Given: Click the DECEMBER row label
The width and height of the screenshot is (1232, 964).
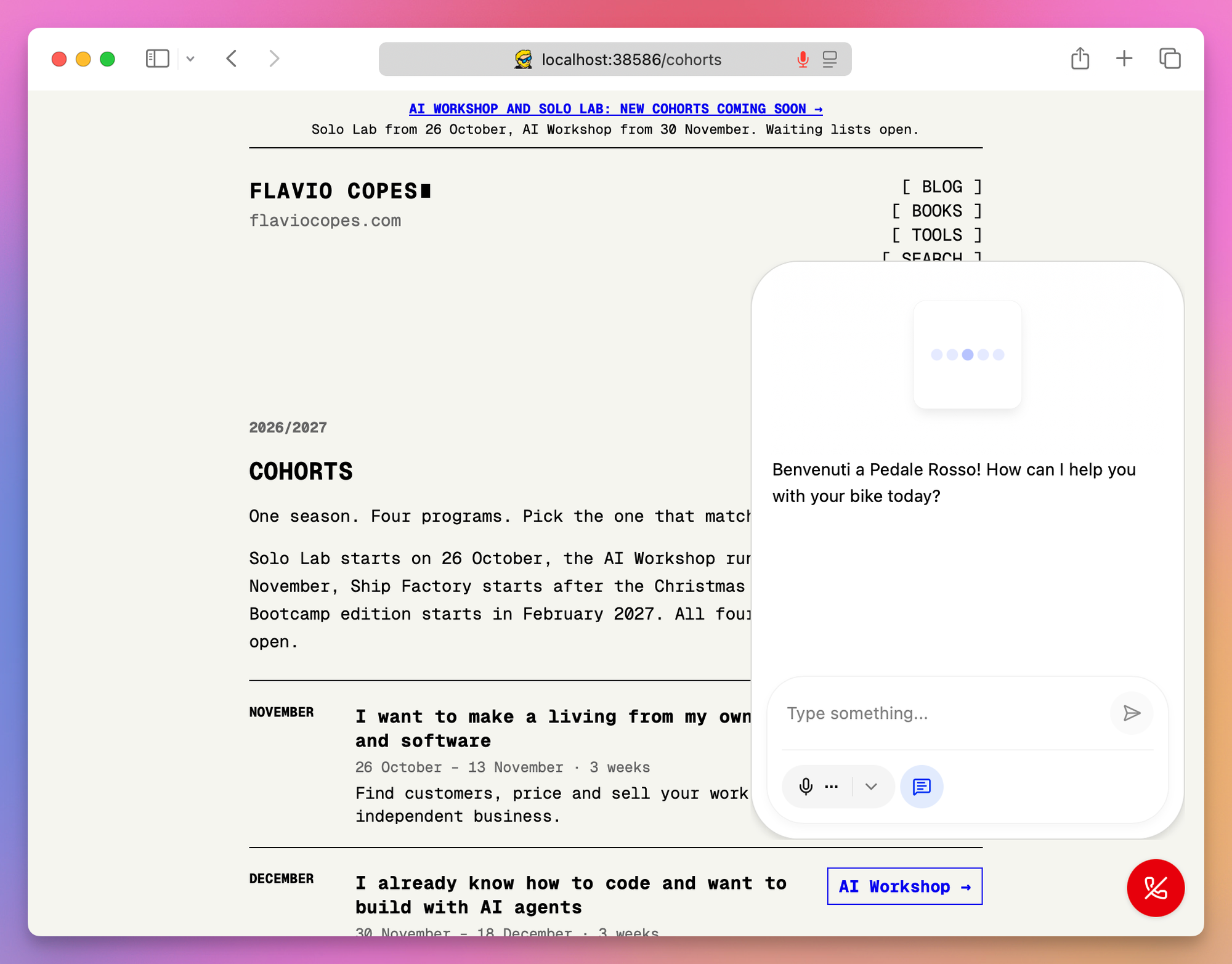Looking at the screenshot, I should (x=282, y=879).
